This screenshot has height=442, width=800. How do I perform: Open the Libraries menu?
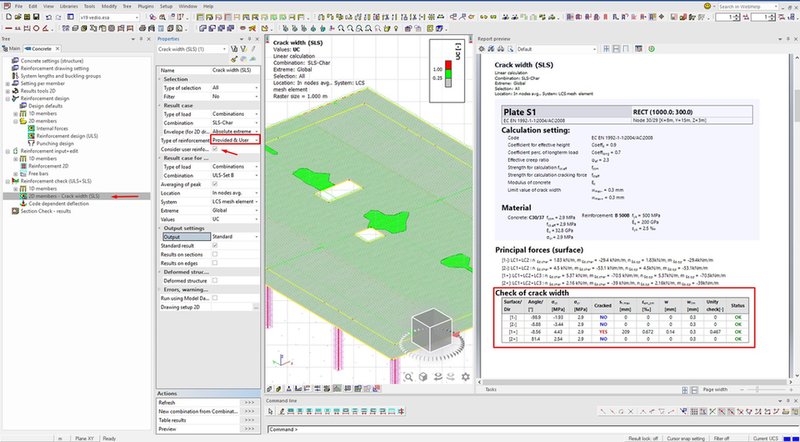click(70, 6)
